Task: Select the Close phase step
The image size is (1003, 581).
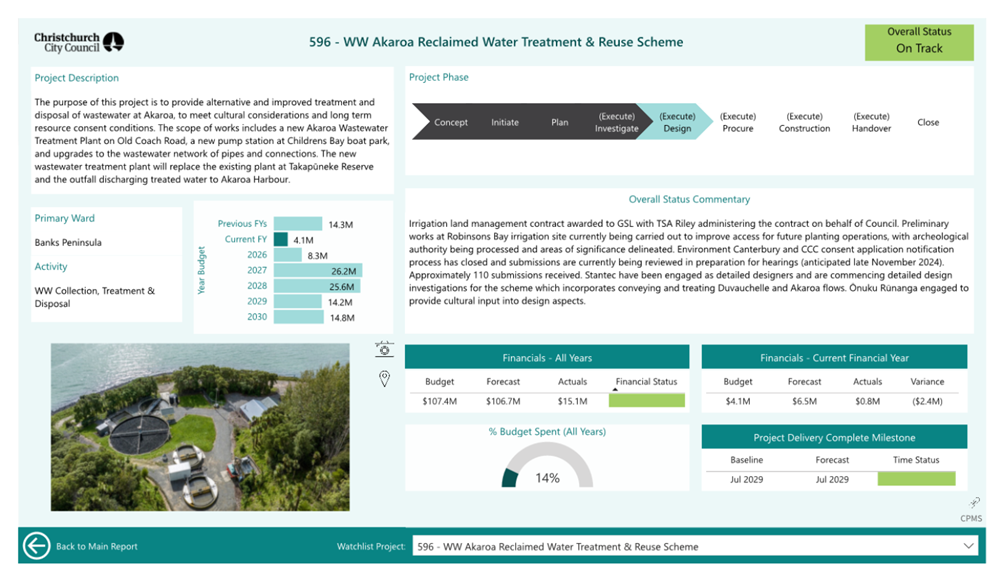Action: point(928,122)
